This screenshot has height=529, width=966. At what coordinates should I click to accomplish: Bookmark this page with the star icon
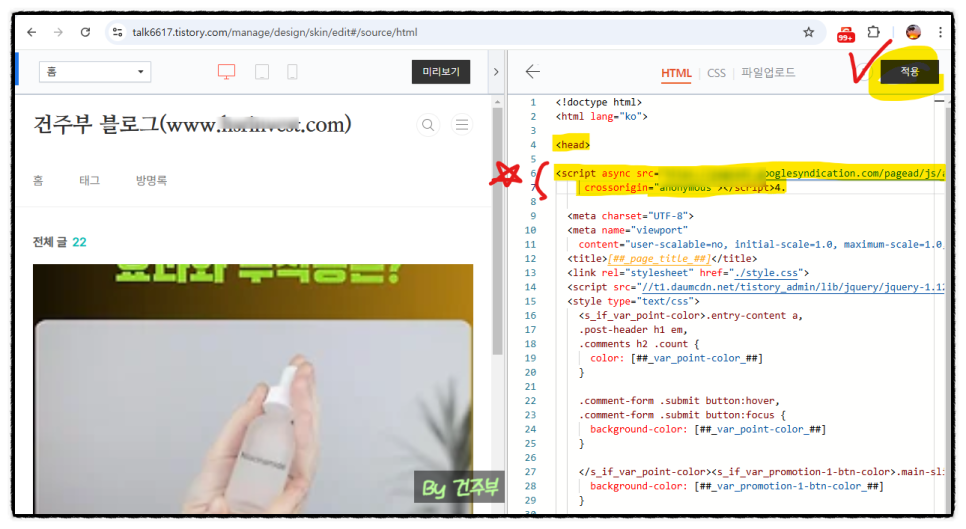pyautogui.click(x=808, y=32)
